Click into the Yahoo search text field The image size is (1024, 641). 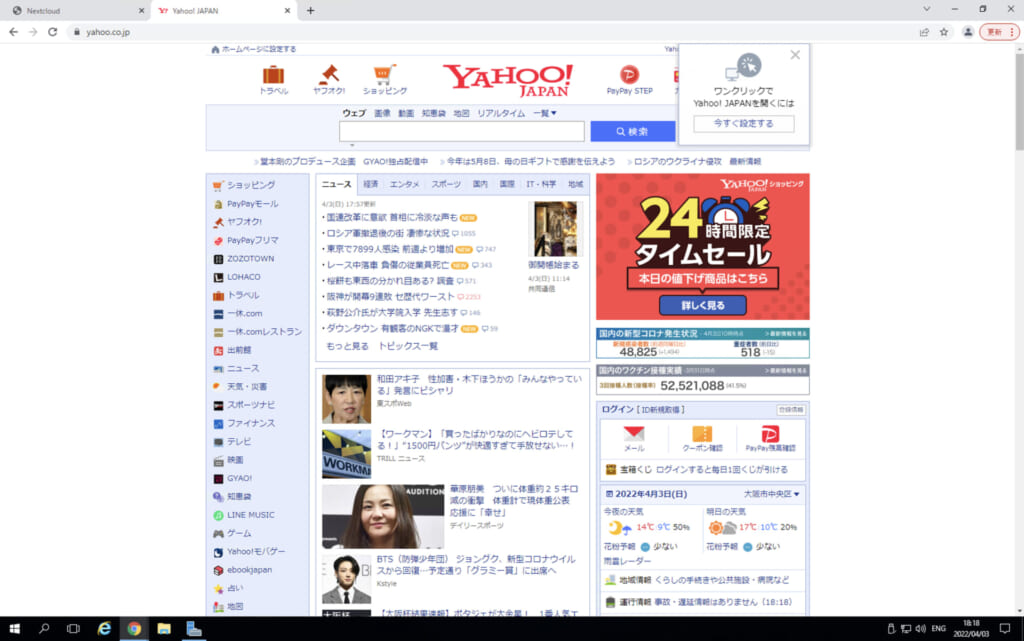pyautogui.click(x=461, y=132)
